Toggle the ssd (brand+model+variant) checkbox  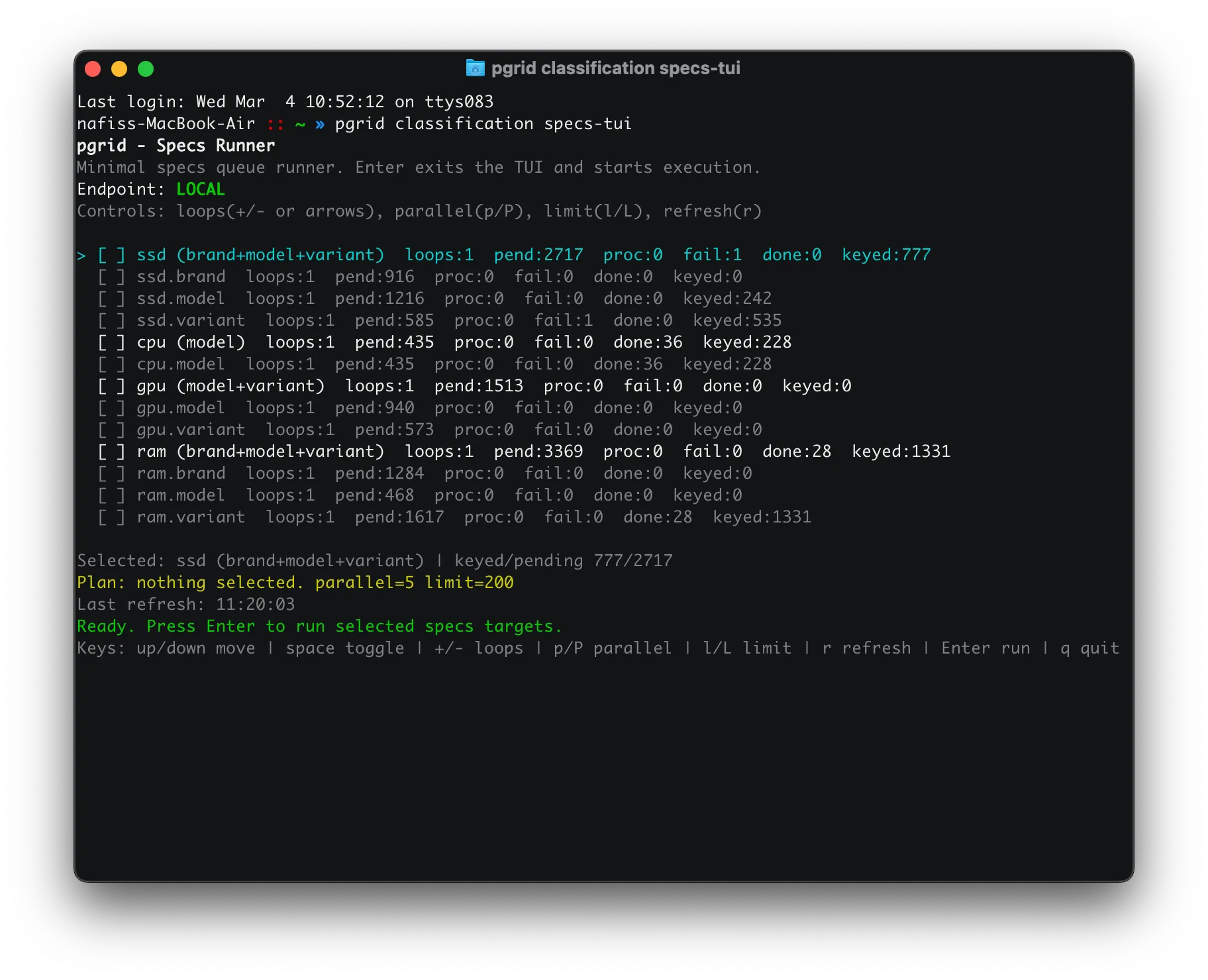click(x=111, y=255)
